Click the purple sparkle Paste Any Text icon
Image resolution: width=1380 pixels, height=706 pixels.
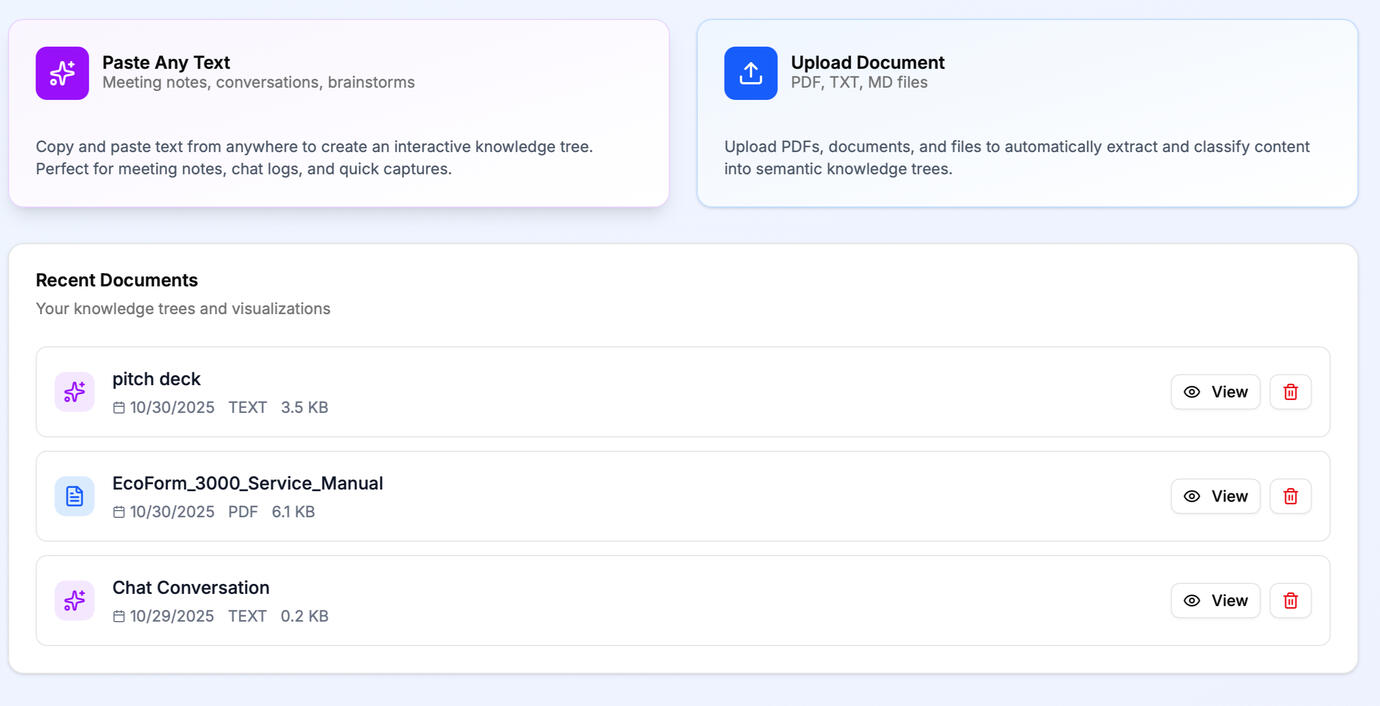(62, 73)
